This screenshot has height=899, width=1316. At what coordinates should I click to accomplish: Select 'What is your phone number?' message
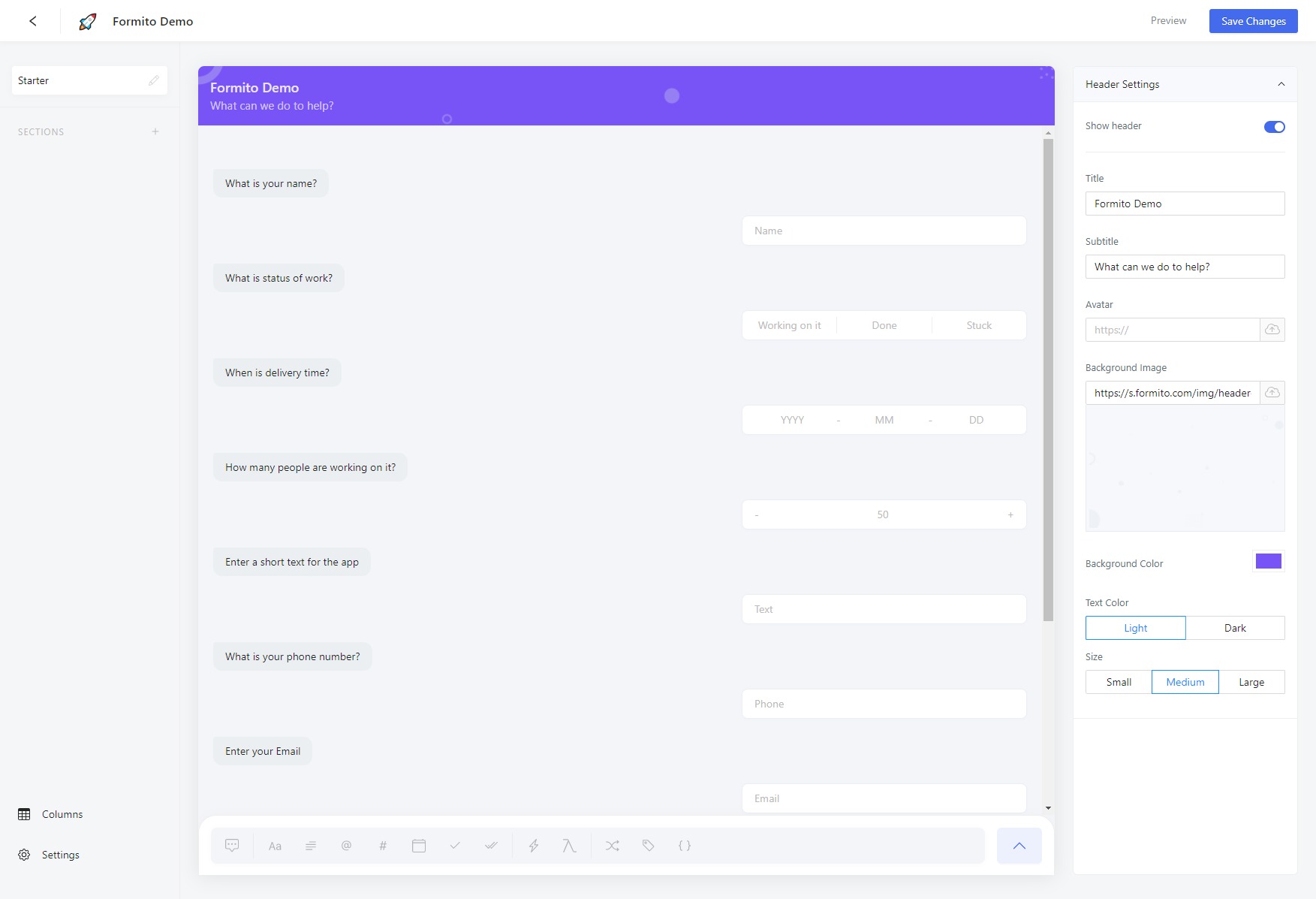click(x=293, y=656)
